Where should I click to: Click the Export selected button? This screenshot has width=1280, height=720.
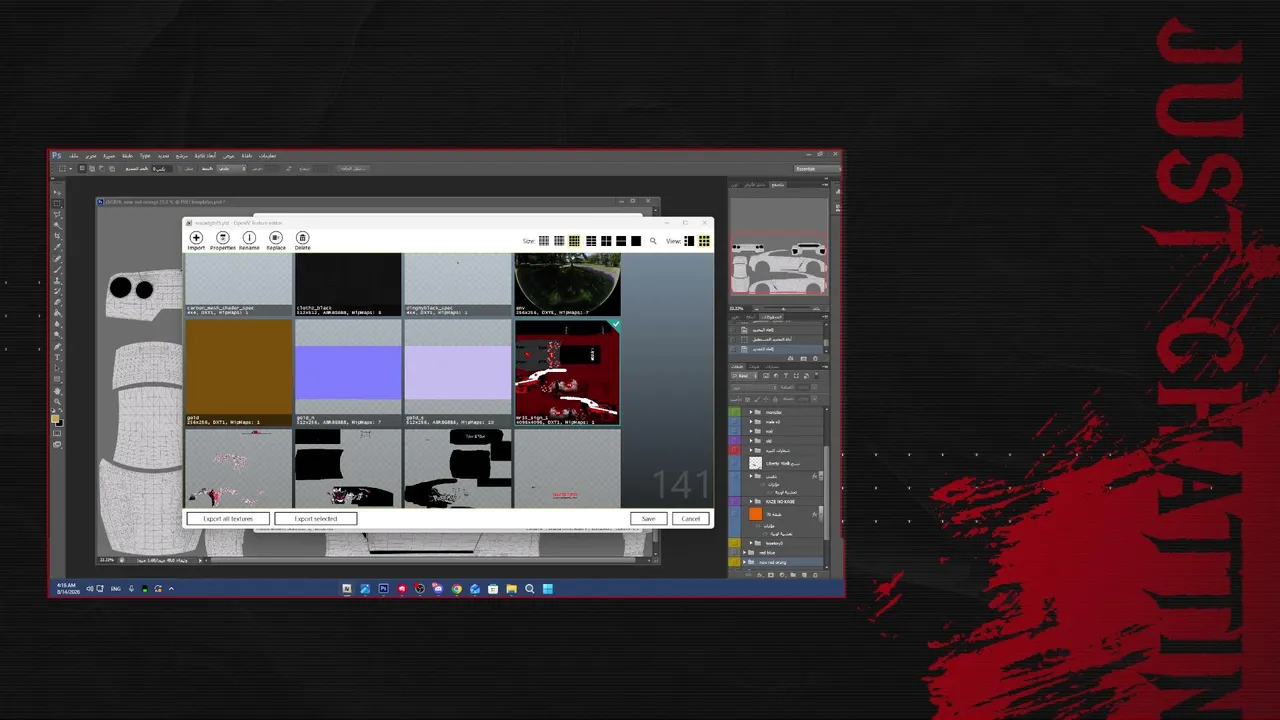click(316, 519)
